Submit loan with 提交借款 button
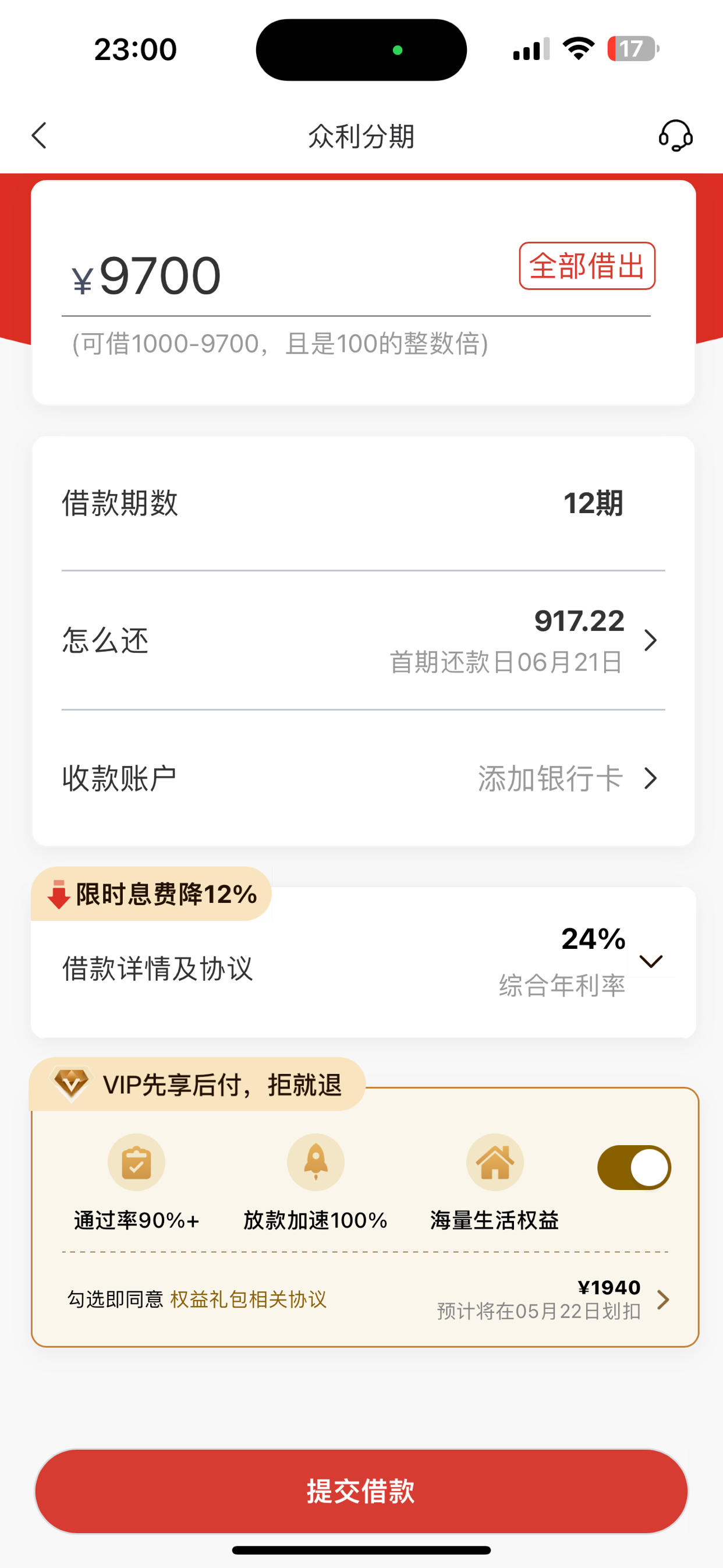Screen dimensions: 723x1568 [x=361, y=1491]
